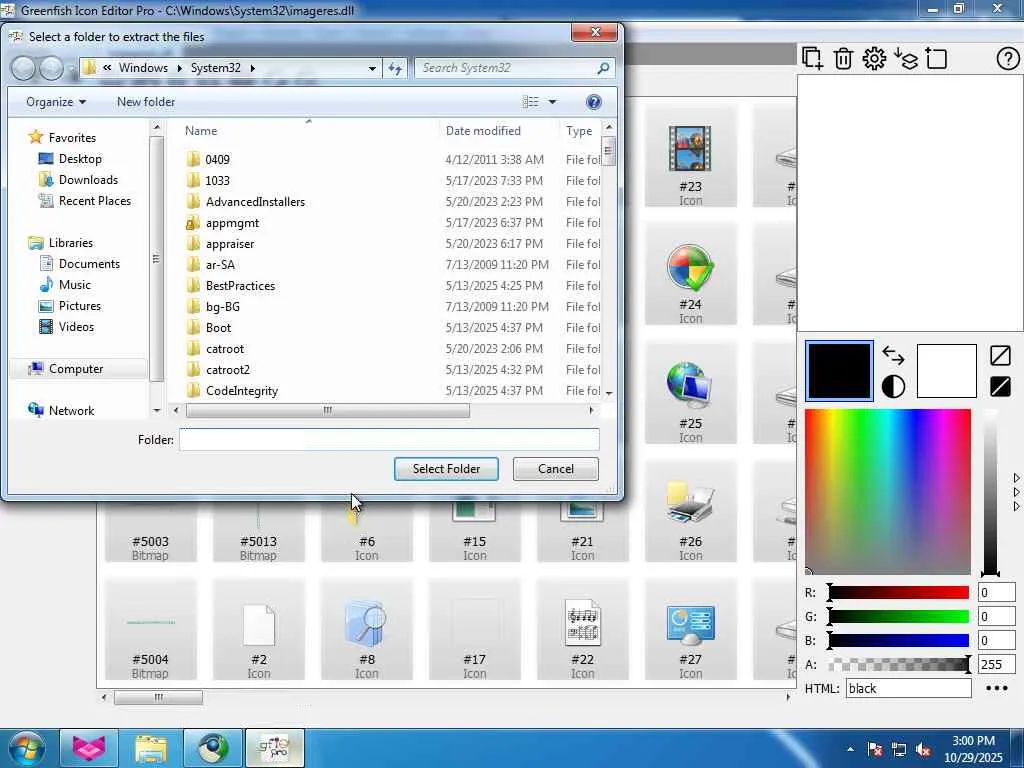
Task: Open the Organize dropdown menu
Action: (x=56, y=102)
